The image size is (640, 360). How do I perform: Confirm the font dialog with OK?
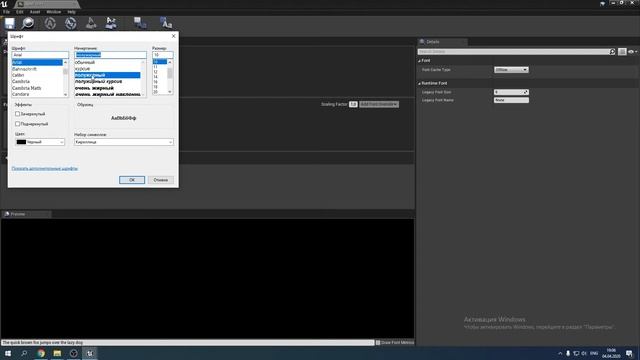[x=132, y=180]
